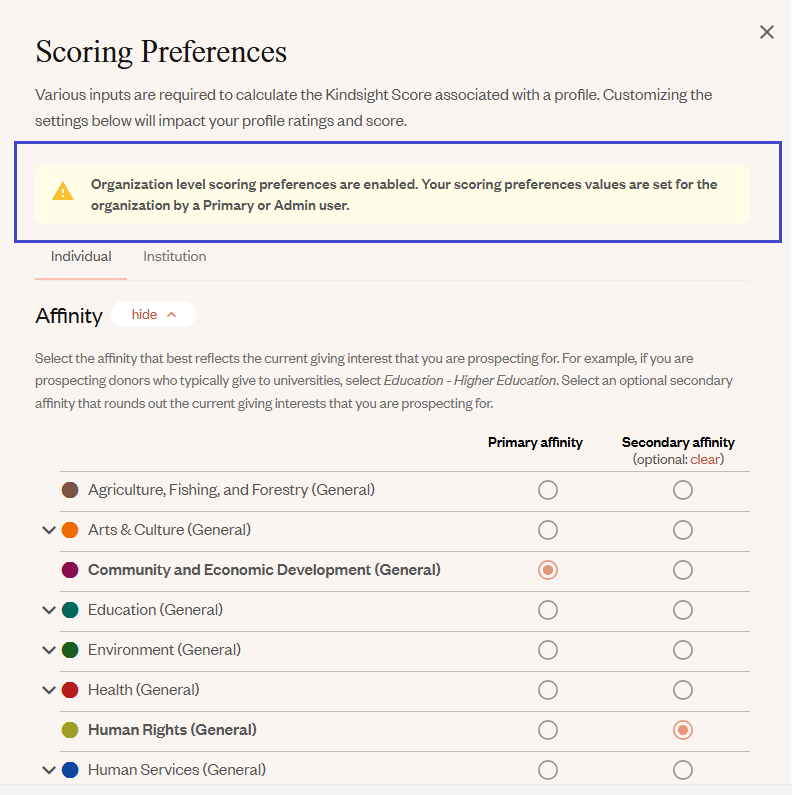Expand the Arts & Culture subcategories
Screen dimensions: 792x795
[x=49, y=530]
